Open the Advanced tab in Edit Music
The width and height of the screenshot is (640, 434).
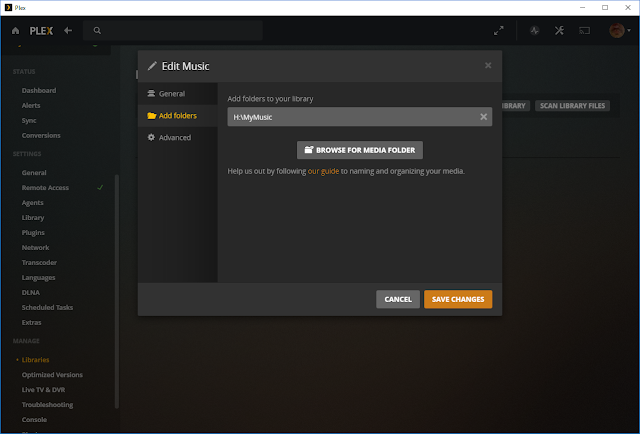click(178, 138)
